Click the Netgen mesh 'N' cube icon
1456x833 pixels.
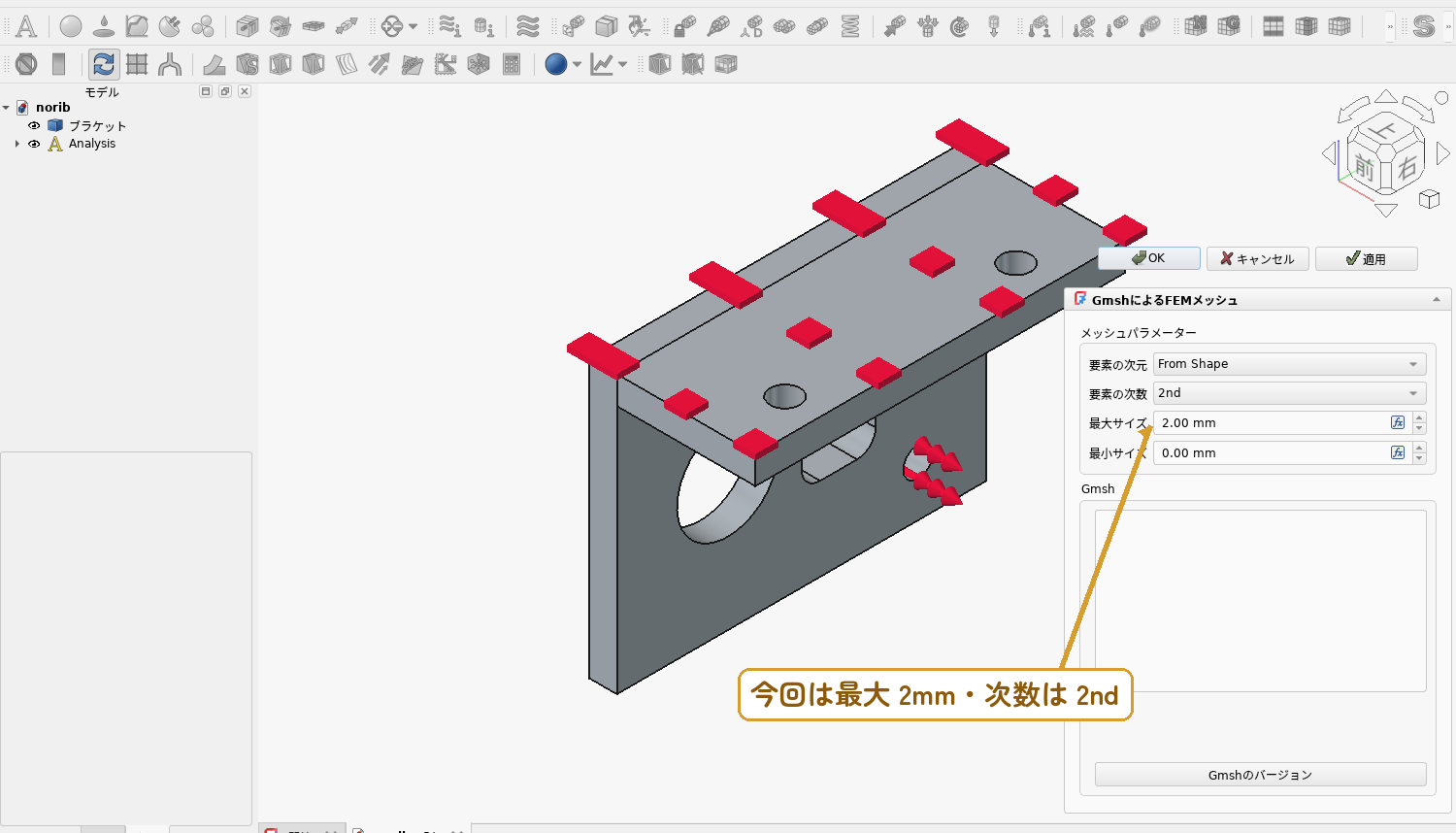pos(1196,26)
